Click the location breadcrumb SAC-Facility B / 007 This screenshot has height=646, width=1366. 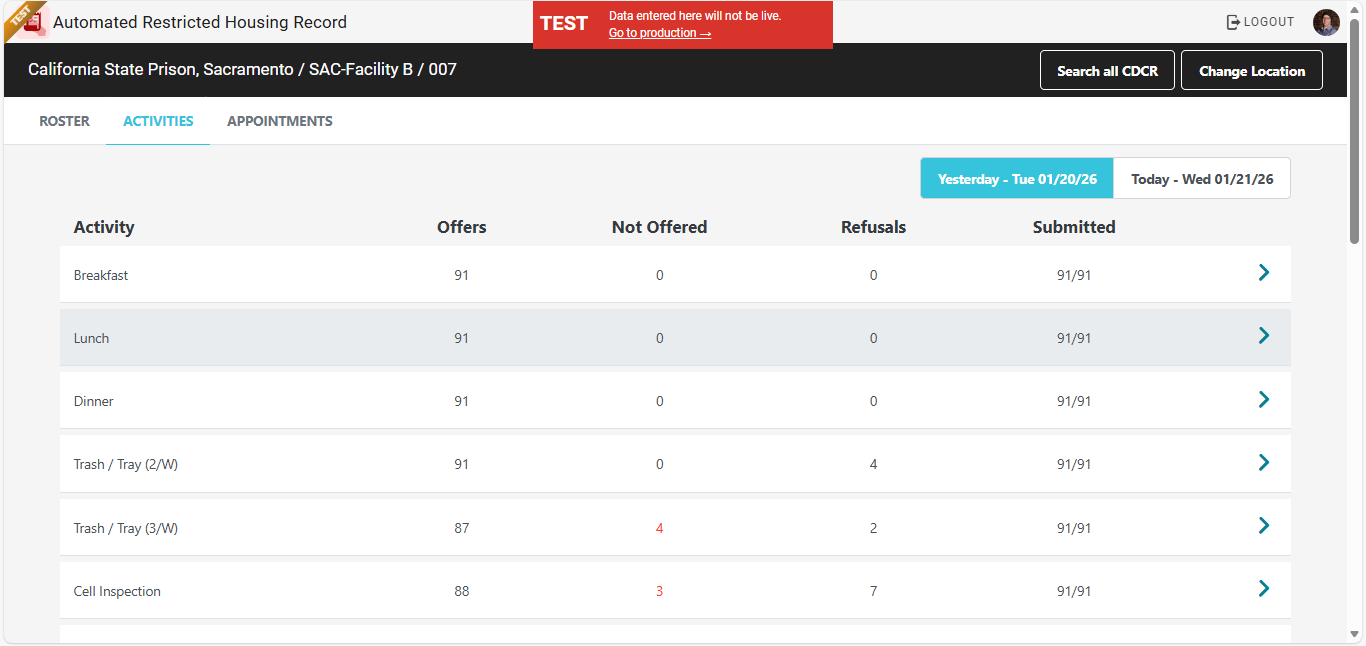click(x=383, y=70)
